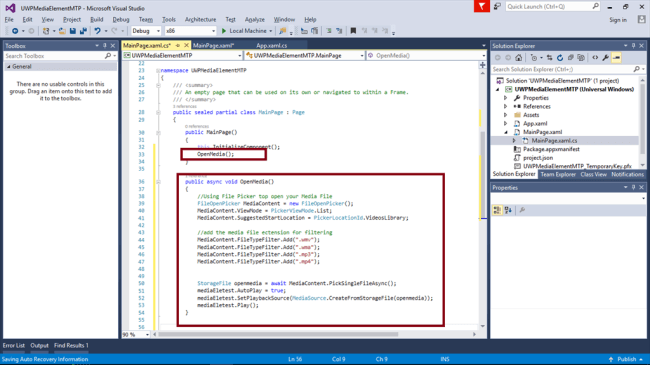Image resolution: width=650 pixels, height=365 pixels.
Task: Collapse the MainPage.xaml node in Solution Explorer
Action: click(506, 132)
